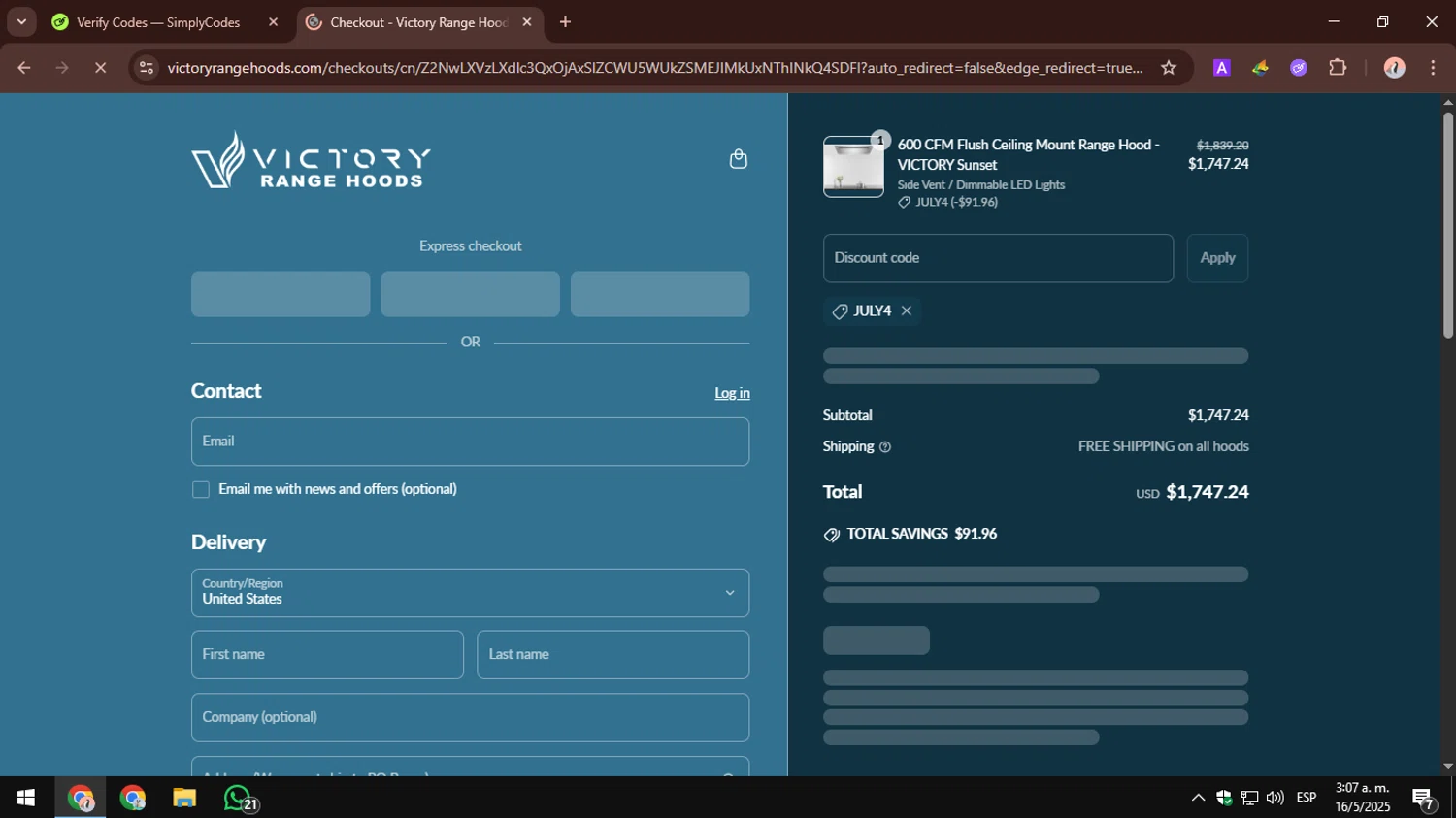Open the Windows Start menu
The height and width of the screenshot is (818, 1456).
[x=26, y=798]
